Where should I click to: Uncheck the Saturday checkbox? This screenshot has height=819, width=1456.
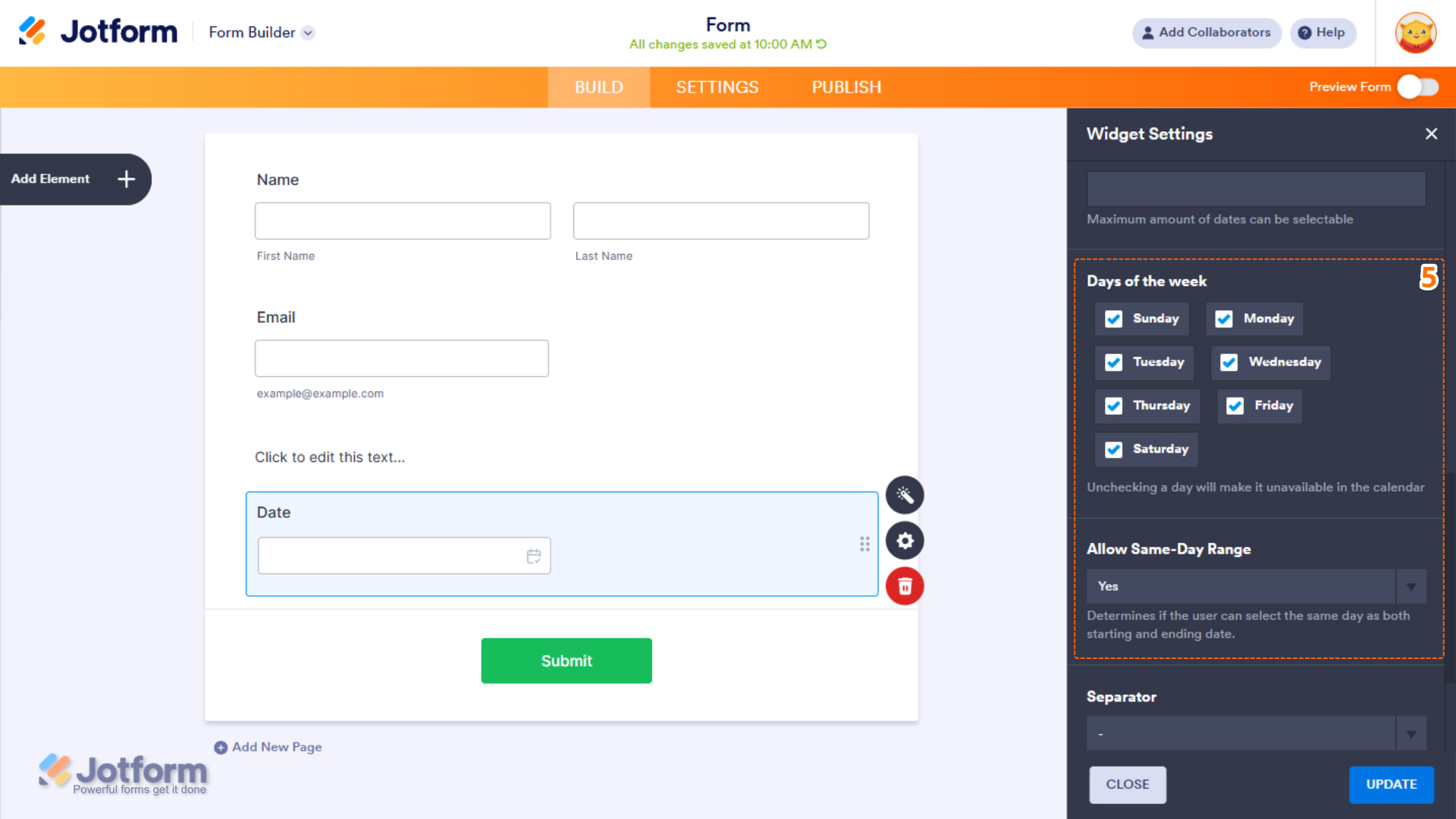1113,450
